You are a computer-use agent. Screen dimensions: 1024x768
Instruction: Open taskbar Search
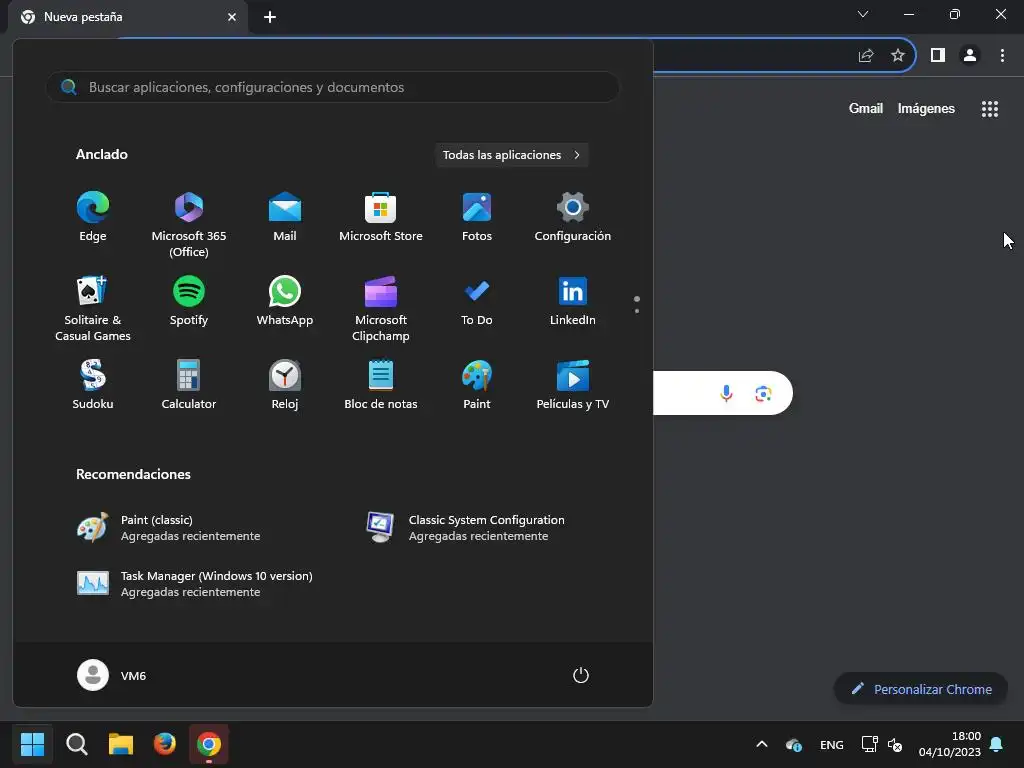76,744
